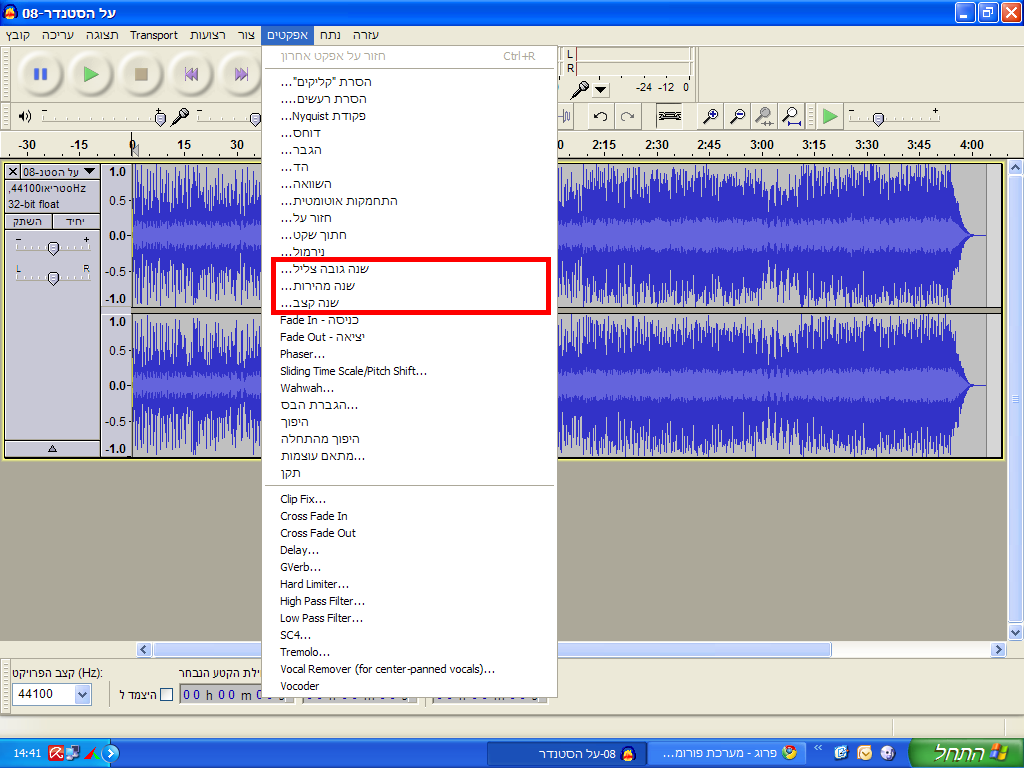The height and width of the screenshot is (768, 1024).
Task: Open Chrome forum taskbar button
Action: pyautogui.click(x=728, y=754)
